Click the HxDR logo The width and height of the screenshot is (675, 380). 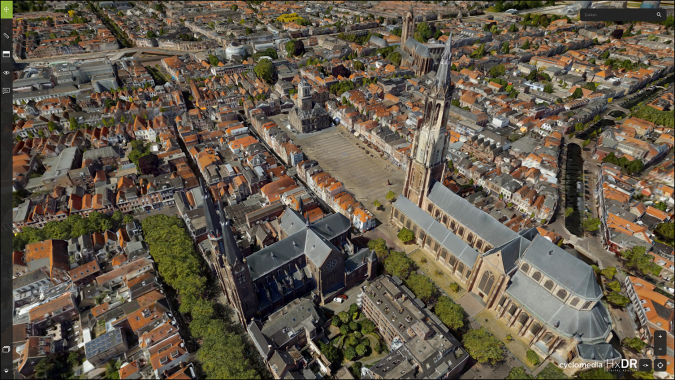(622, 365)
